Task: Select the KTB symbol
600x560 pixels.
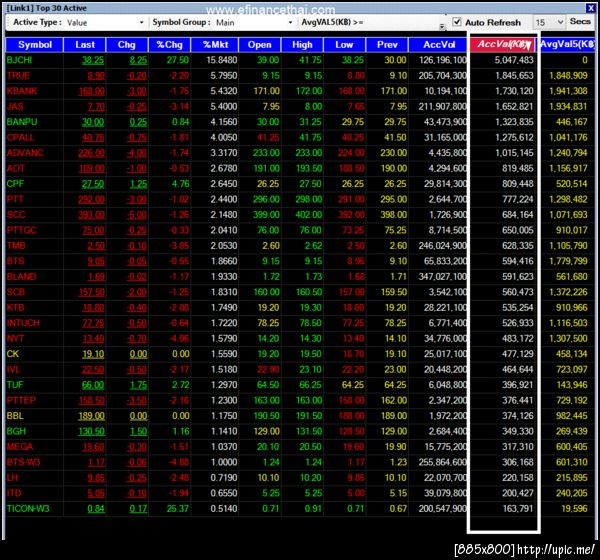Action: pos(15,307)
